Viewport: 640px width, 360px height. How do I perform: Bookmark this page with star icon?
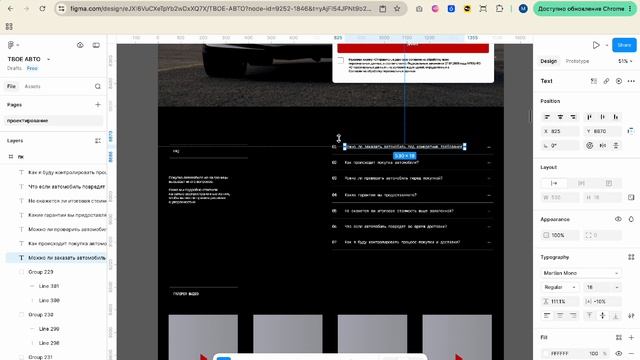tap(397, 9)
